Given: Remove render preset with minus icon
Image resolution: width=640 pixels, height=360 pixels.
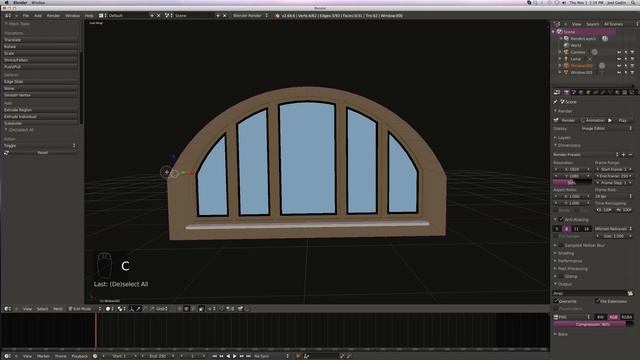Looking at the screenshot, I should (x=630, y=155).
